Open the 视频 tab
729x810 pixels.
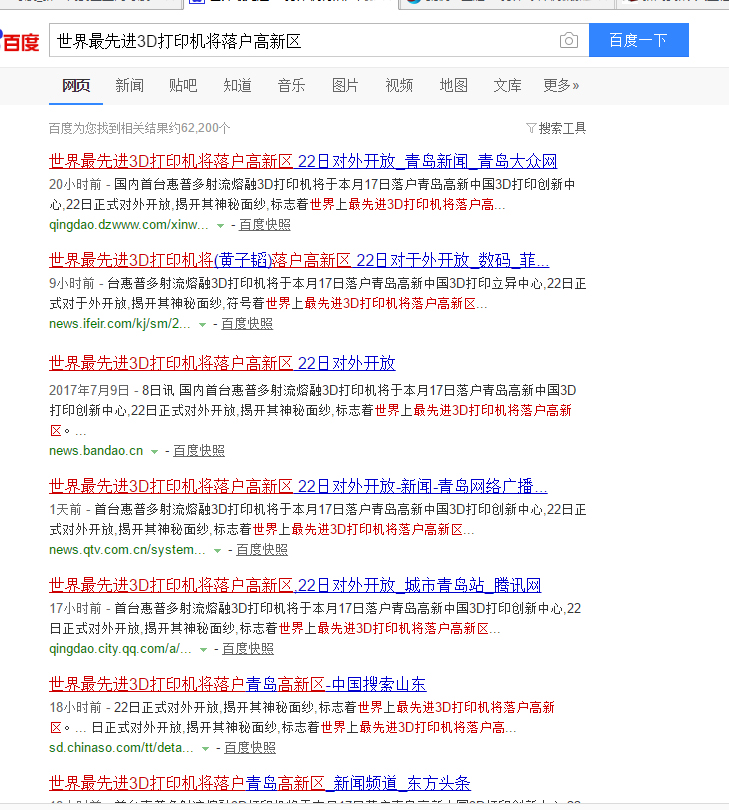pos(399,85)
